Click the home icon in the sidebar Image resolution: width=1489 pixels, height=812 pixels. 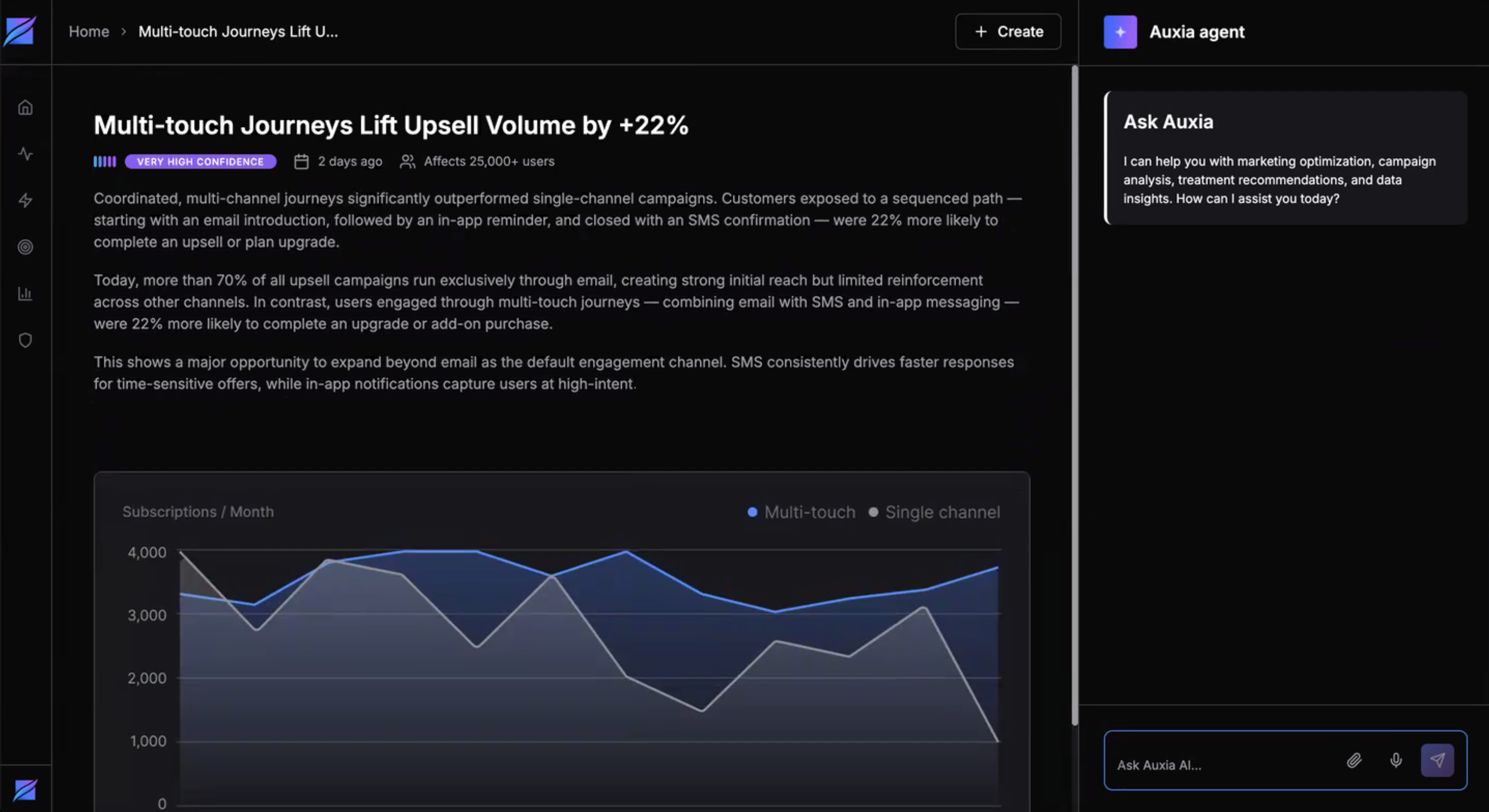pos(25,107)
